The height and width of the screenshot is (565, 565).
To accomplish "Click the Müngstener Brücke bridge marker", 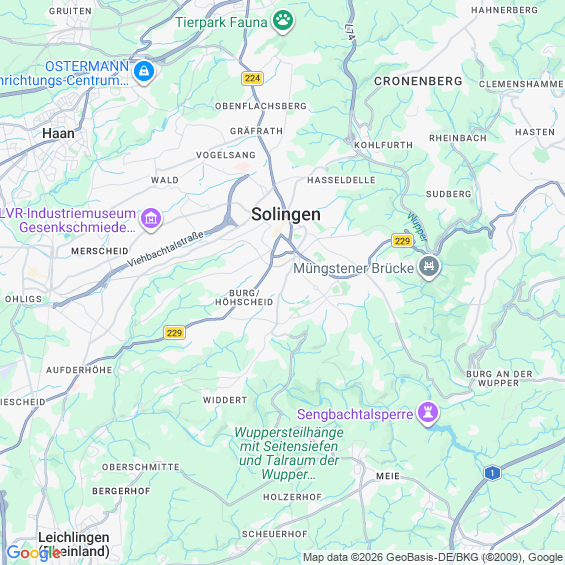I will (x=428, y=268).
